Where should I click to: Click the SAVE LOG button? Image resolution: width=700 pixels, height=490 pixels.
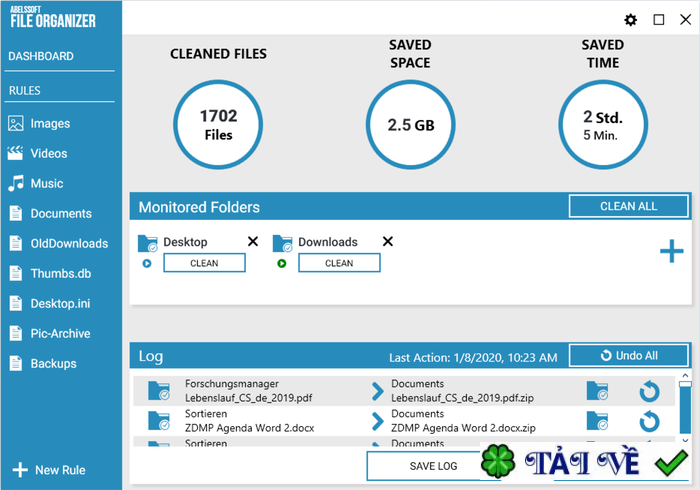click(433, 466)
